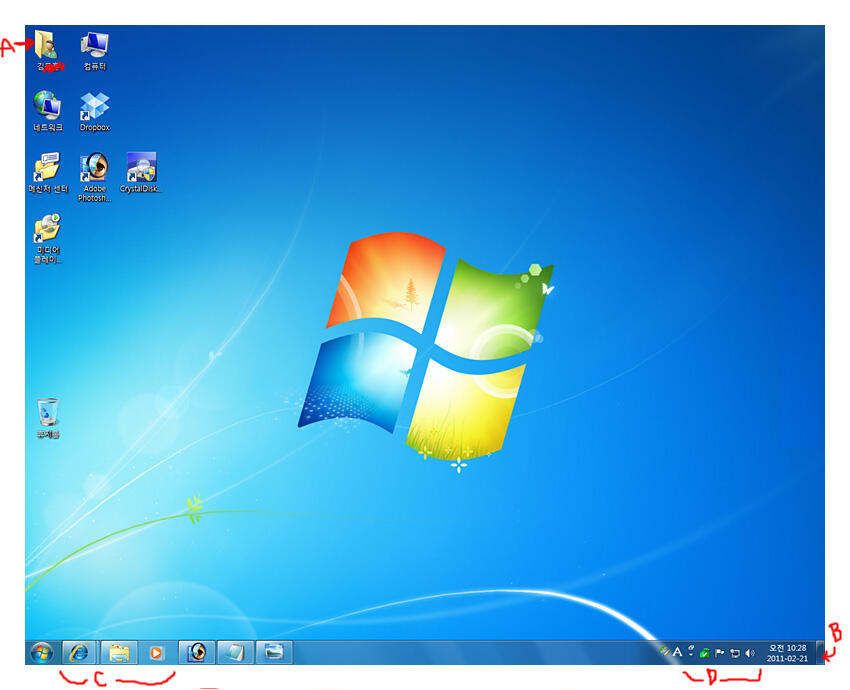Switch to Photoshop via its taskbar button
This screenshot has height=690, width=850.
197,652
